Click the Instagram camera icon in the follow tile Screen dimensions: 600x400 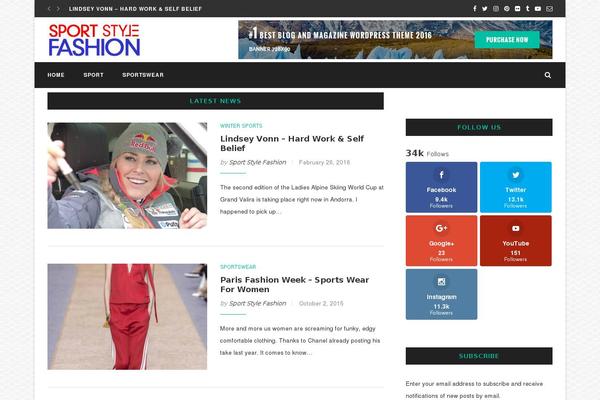(x=441, y=282)
